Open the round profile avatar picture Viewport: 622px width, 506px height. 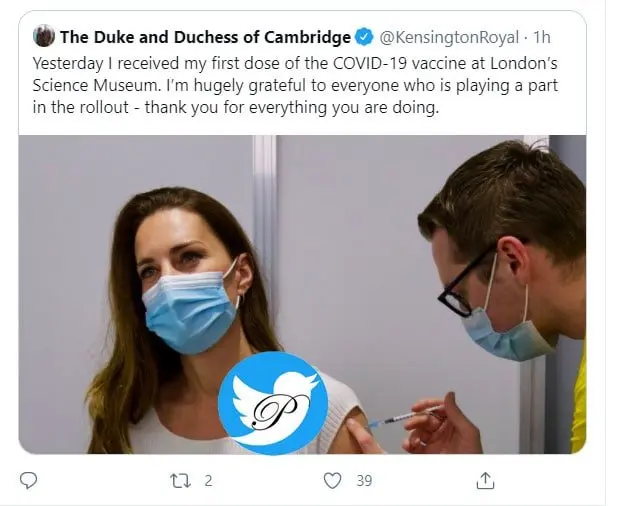click(x=44, y=37)
